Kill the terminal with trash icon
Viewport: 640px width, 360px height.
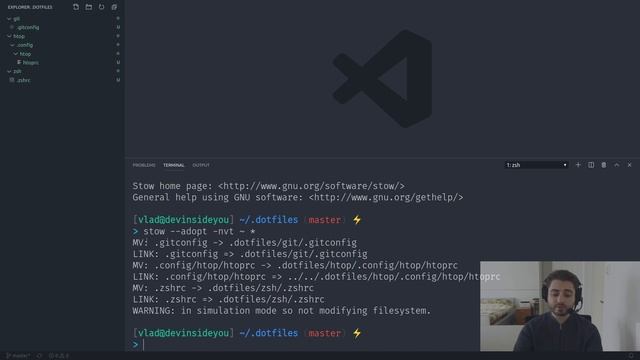(x=604, y=165)
